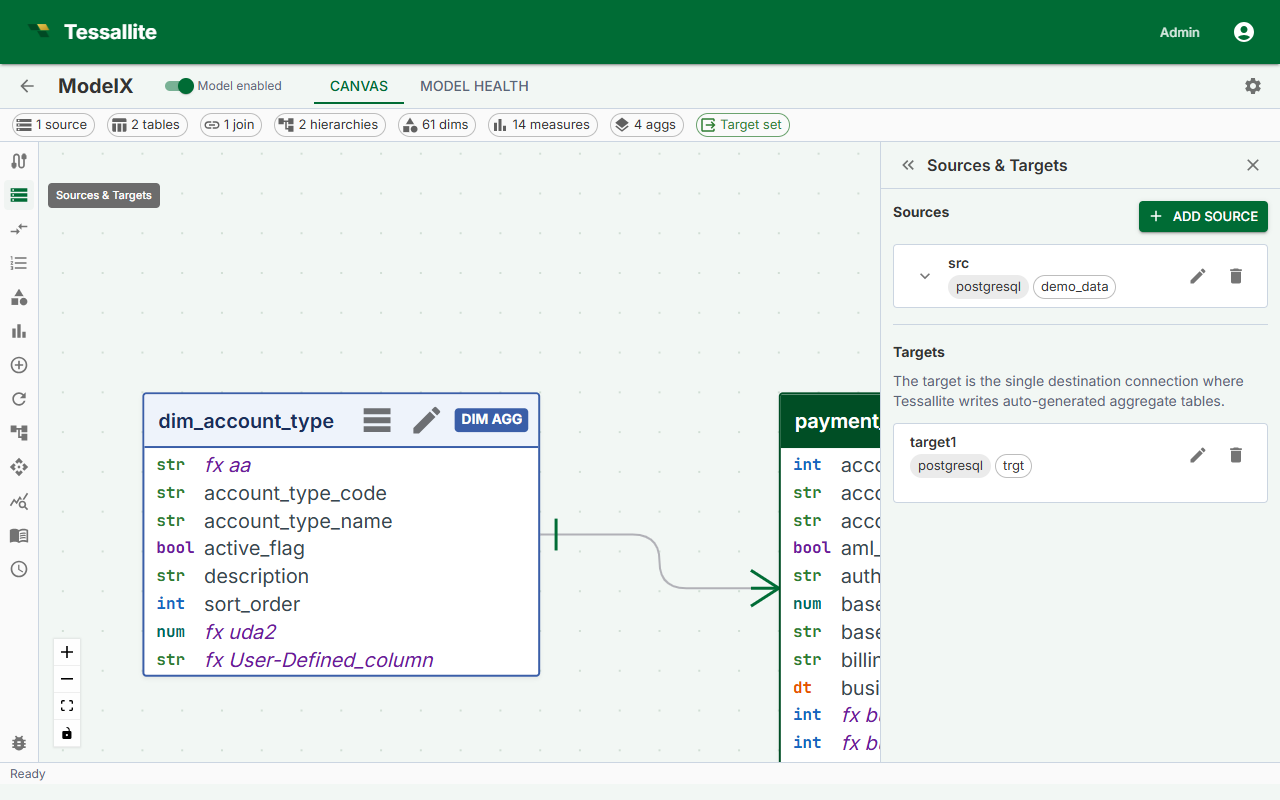
Task: Click the bug debug icon at sidebar bottom
Action: pos(18,743)
